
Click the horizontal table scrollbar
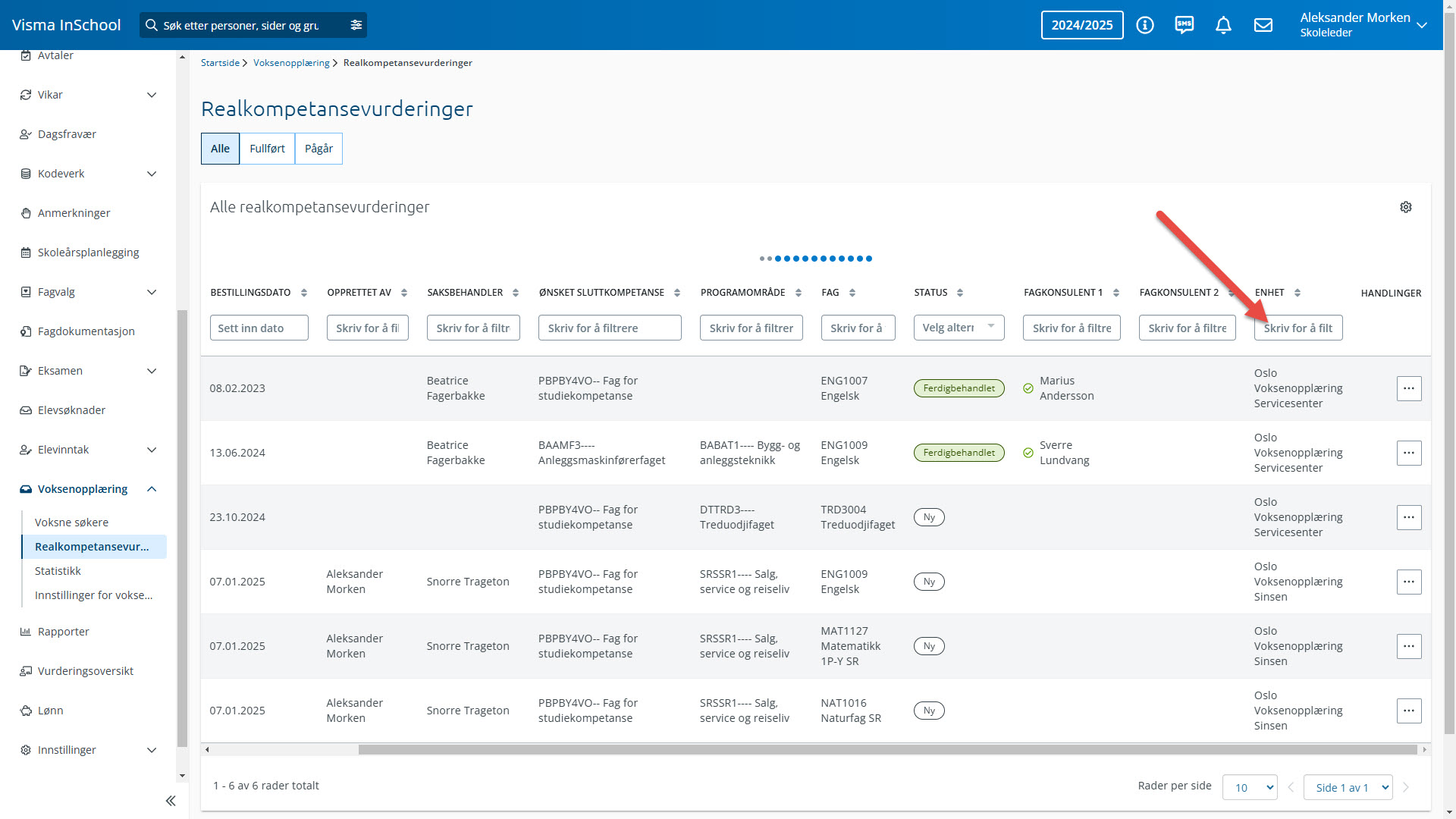click(x=887, y=749)
